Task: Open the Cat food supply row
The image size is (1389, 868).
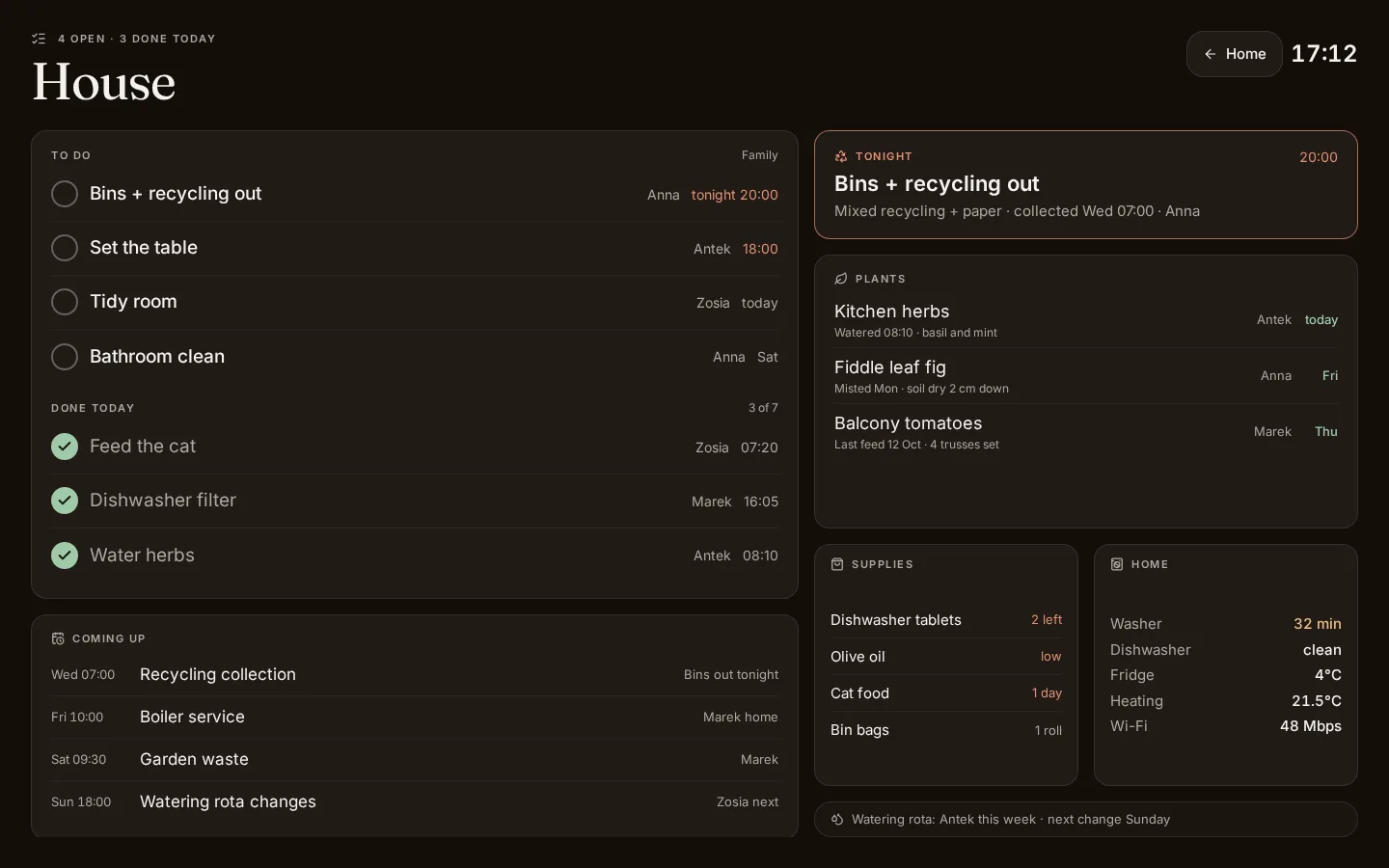Action: pyautogui.click(x=946, y=693)
